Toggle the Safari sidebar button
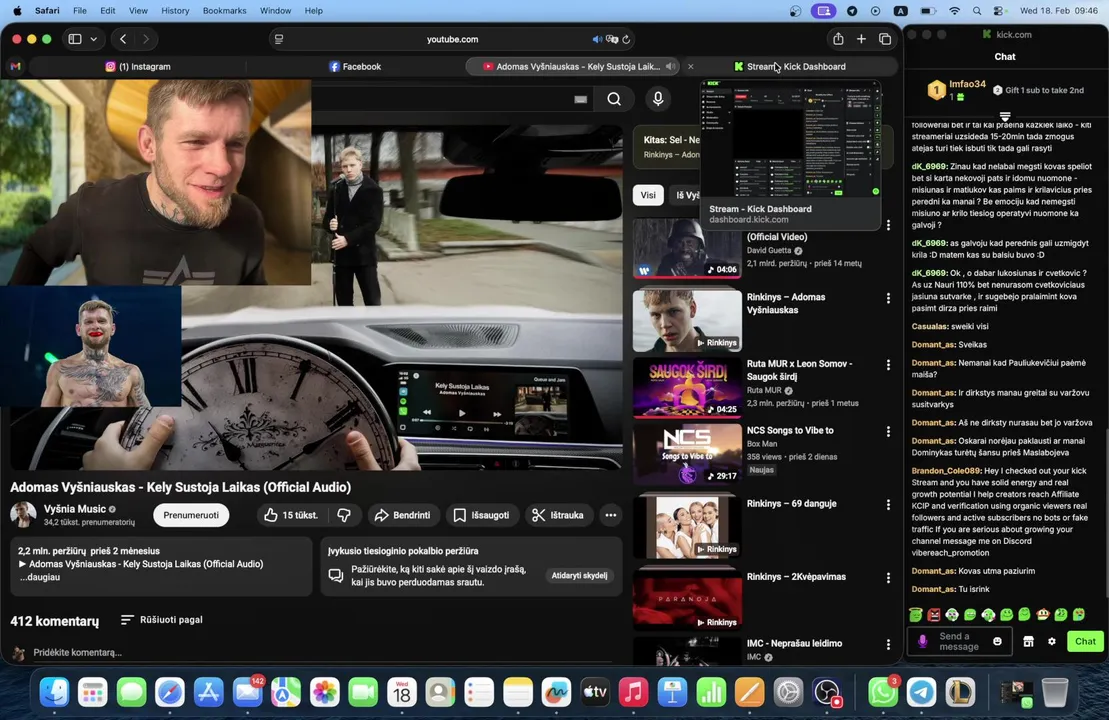Screen dimensions: 1109x720 pos(75,39)
